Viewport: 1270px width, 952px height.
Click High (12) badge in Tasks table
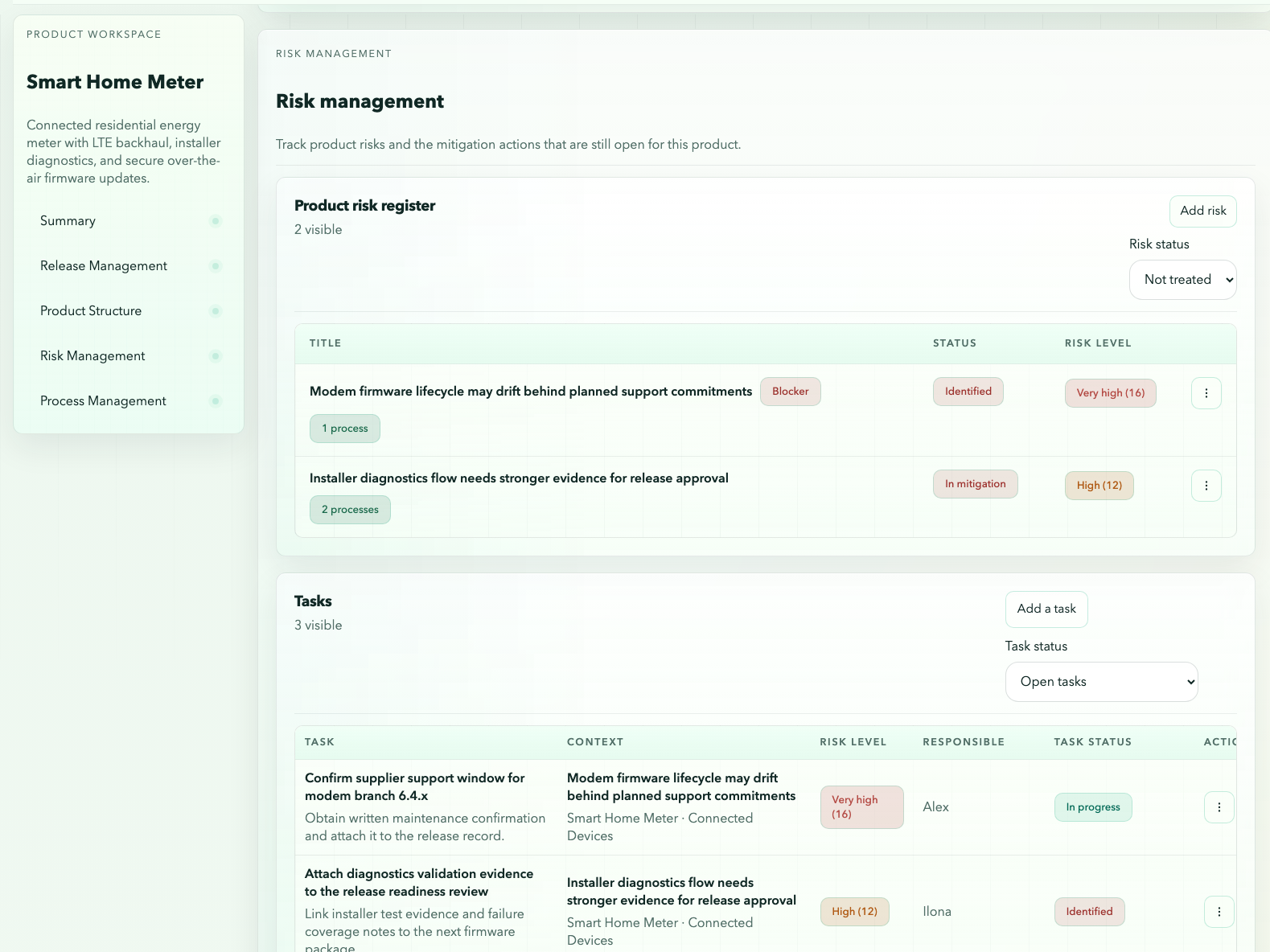point(854,912)
